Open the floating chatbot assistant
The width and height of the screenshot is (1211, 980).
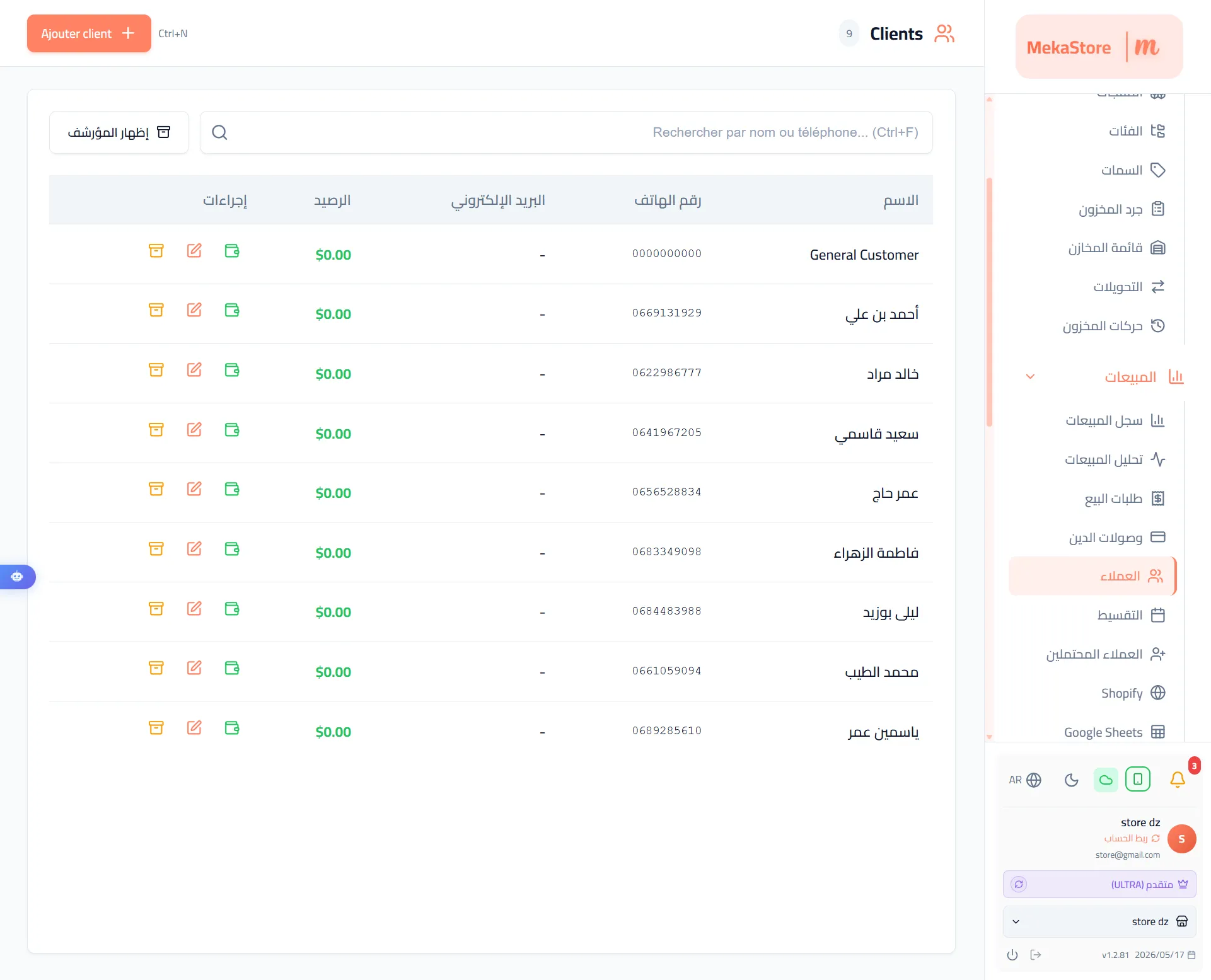[17, 577]
